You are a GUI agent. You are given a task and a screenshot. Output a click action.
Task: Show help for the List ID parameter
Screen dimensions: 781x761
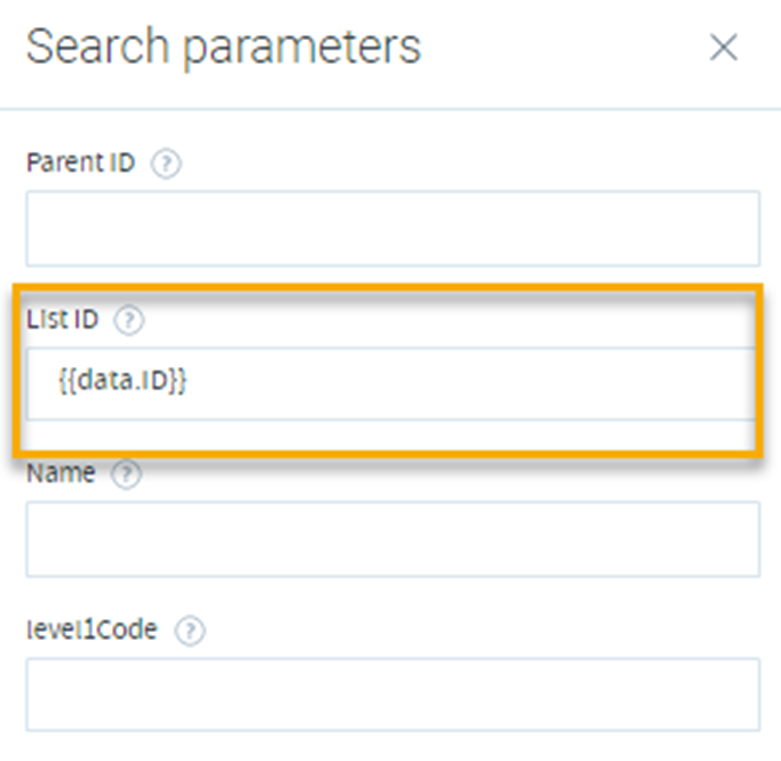[x=129, y=320]
